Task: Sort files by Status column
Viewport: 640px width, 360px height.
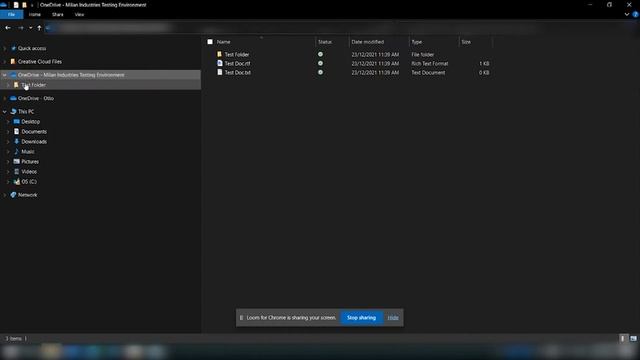Action: click(x=325, y=42)
